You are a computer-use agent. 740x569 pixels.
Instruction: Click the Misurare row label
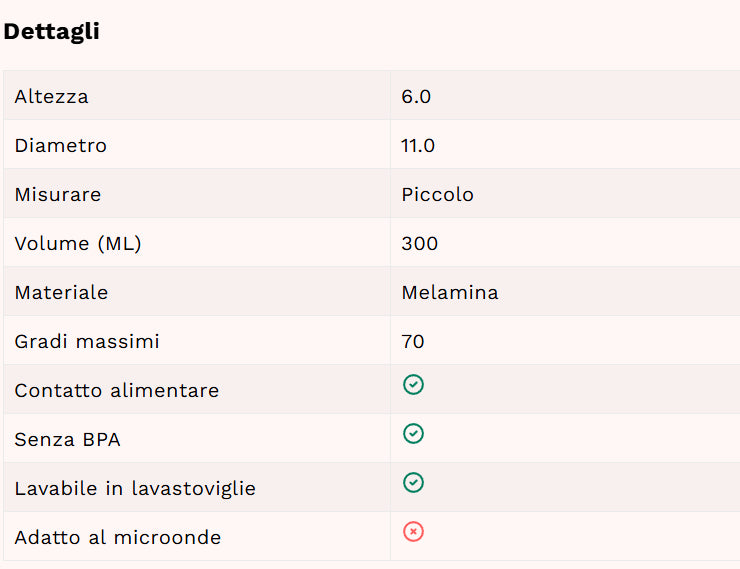tap(58, 195)
